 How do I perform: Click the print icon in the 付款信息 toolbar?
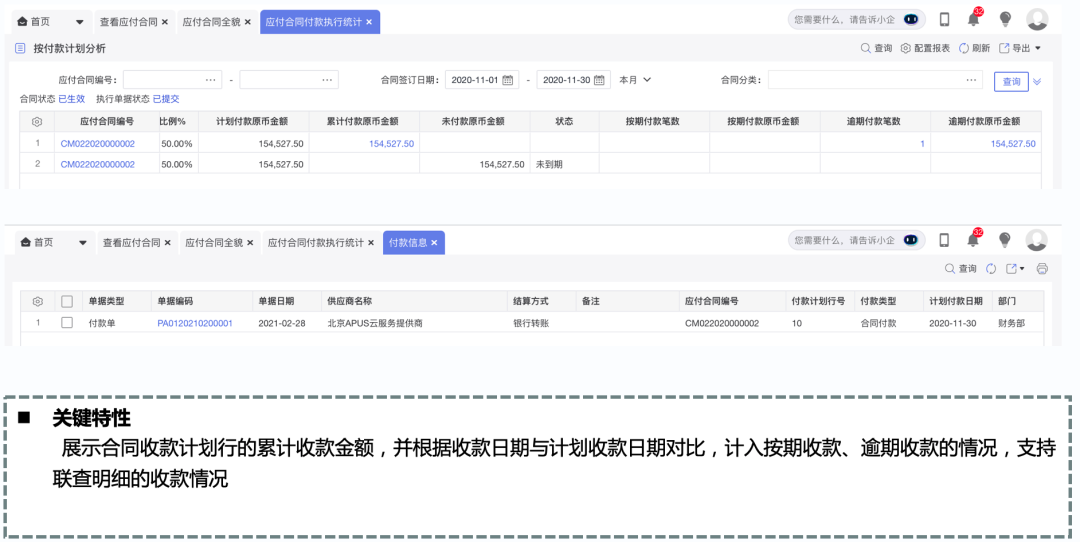1042,269
